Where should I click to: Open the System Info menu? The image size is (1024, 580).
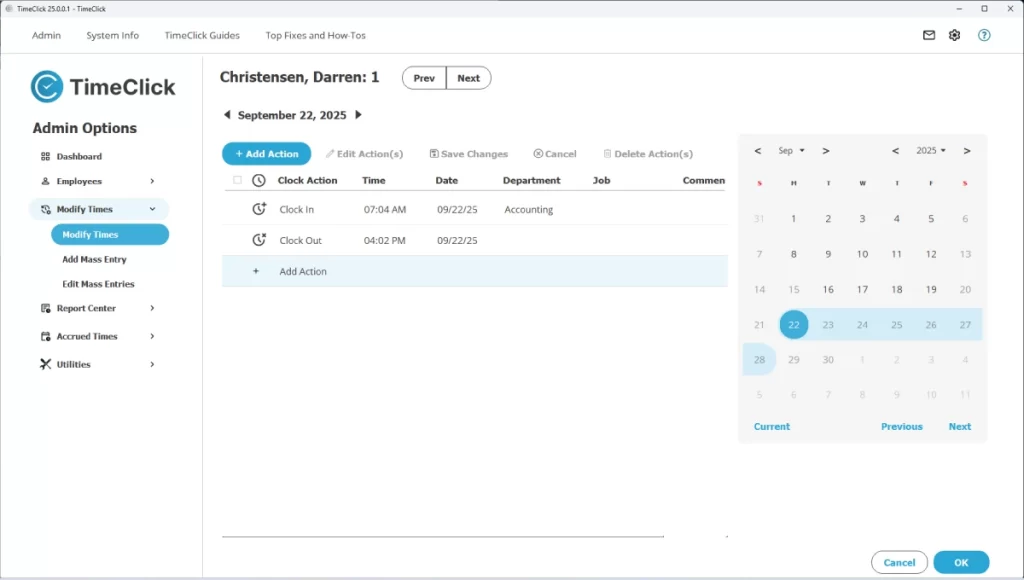click(x=112, y=34)
